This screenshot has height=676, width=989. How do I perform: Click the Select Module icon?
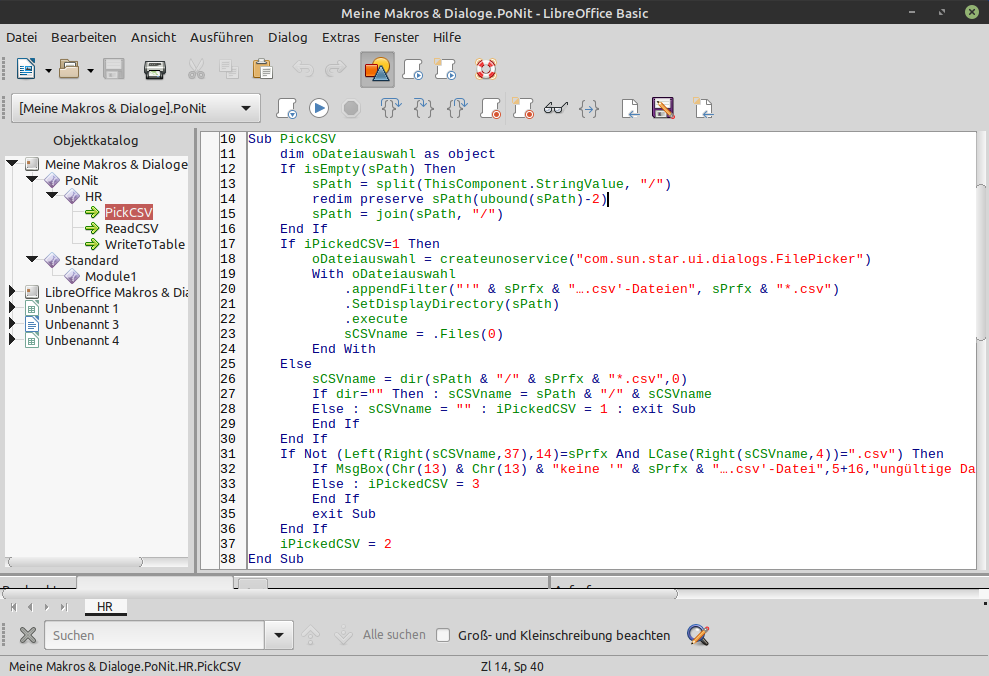point(445,69)
